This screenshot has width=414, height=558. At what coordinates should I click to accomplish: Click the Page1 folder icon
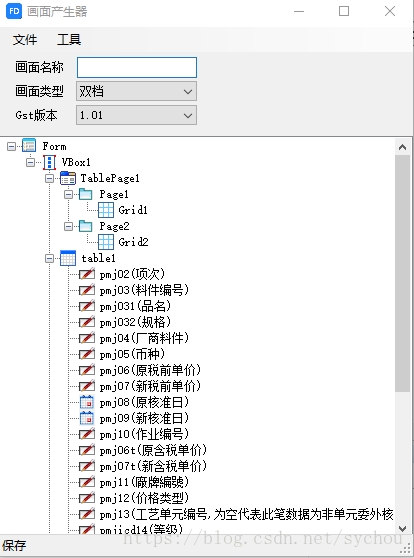coord(85,194)
